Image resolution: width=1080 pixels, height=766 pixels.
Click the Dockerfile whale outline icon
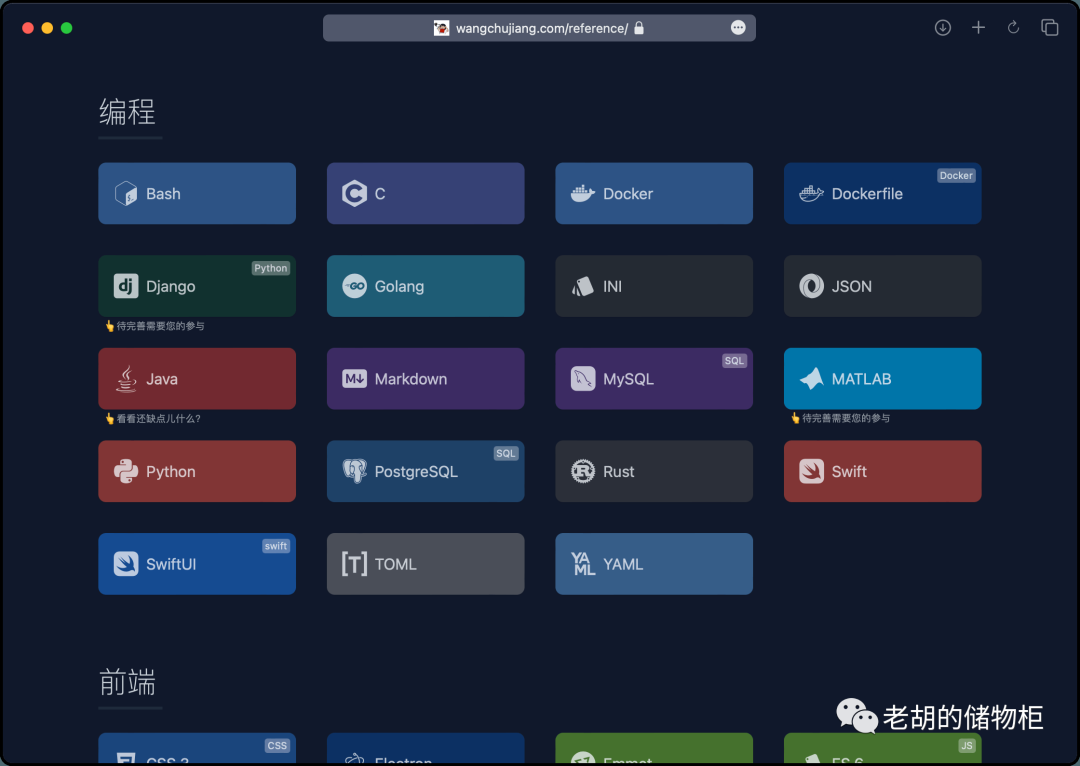tap(811, 194)
